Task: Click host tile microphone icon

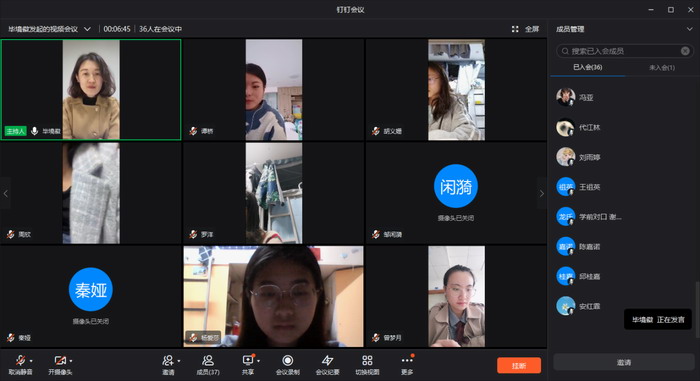Action: pos(34,131)
